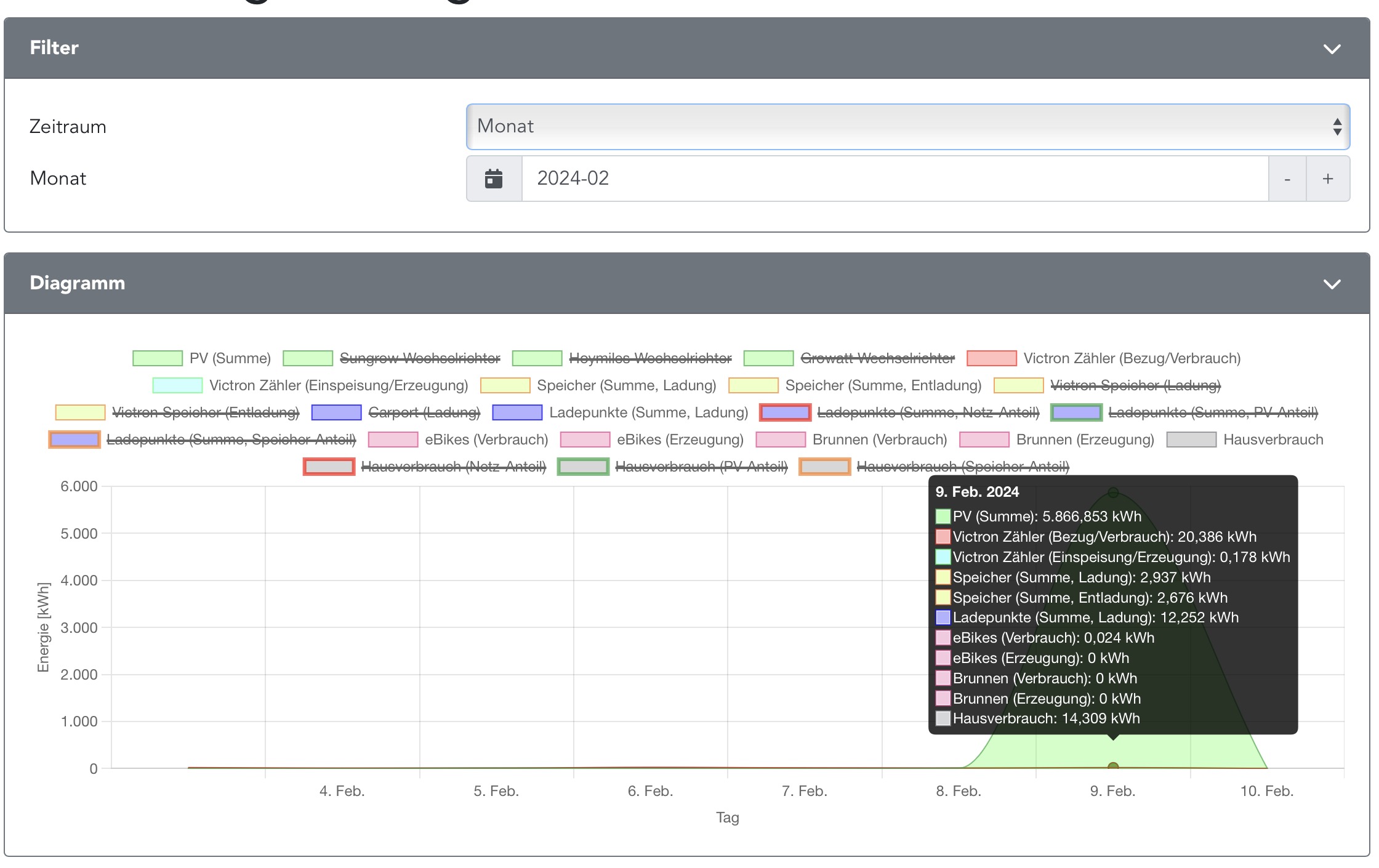Click the month input field 2024-02
The image size is (1379, 868).
pos(894,179)
